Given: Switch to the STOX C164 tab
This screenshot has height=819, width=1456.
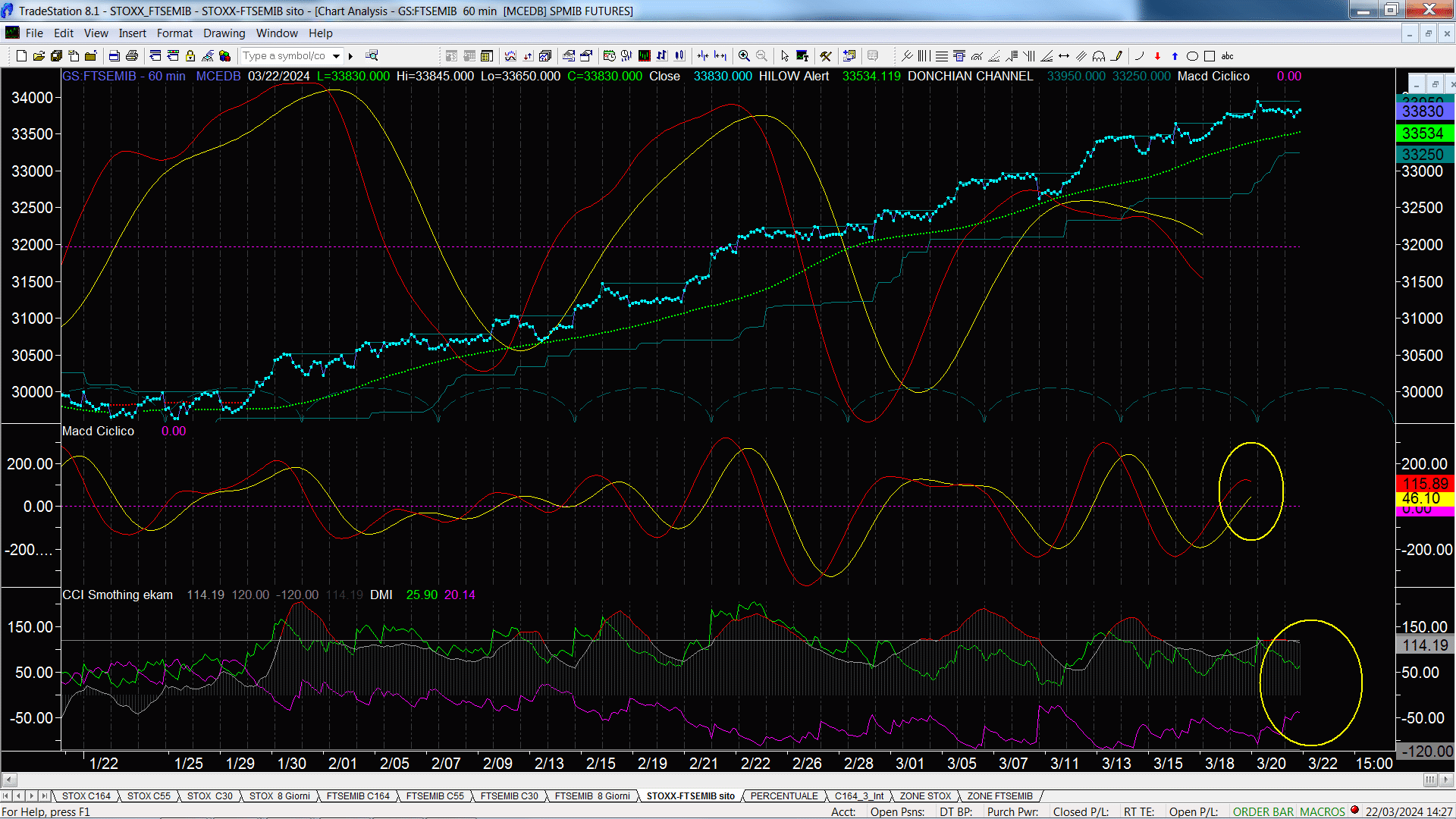Looking at the screenshot, I should pos(86,795).
